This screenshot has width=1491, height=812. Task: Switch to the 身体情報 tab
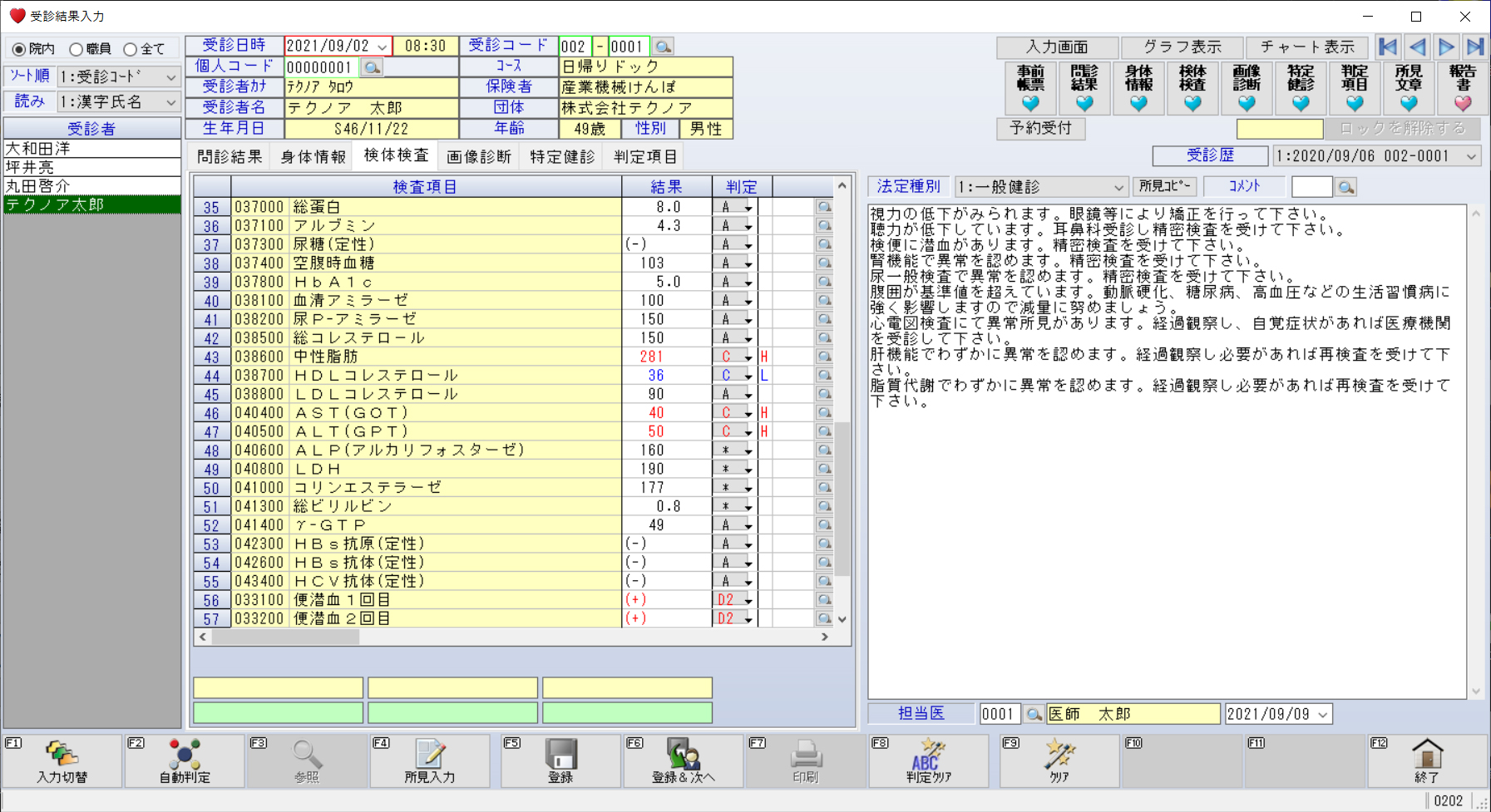313,157
